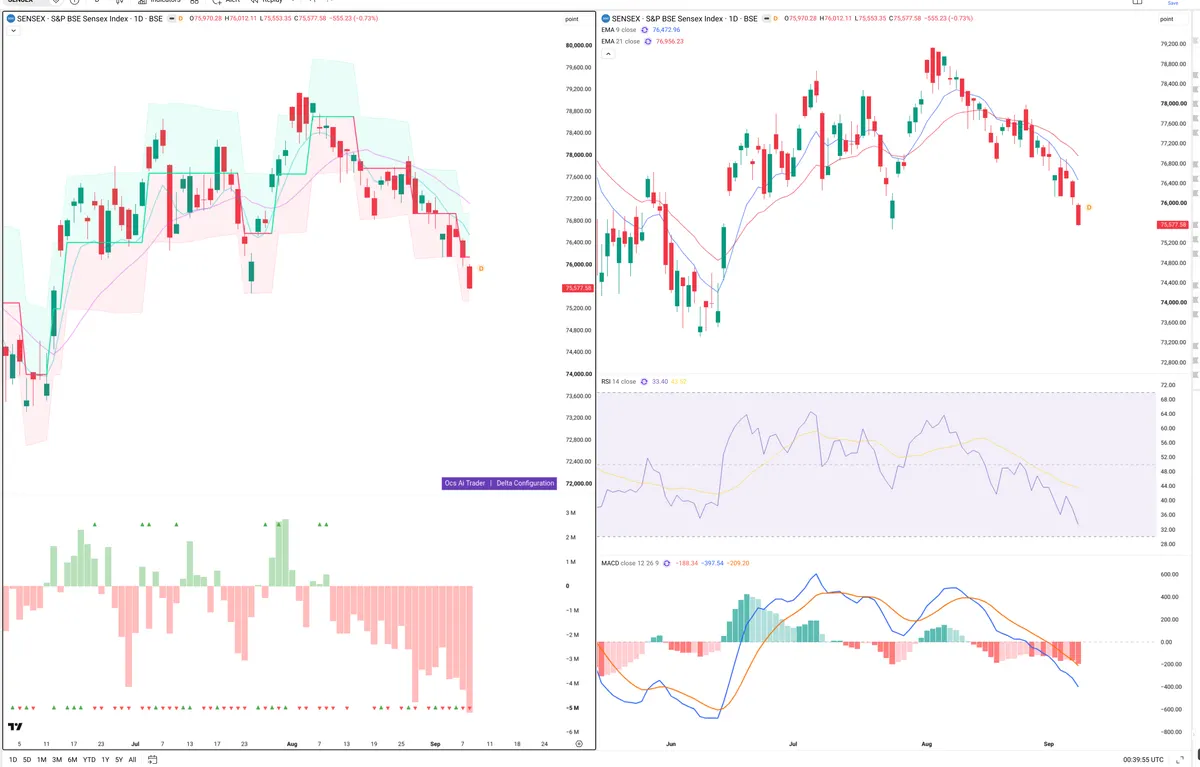
Task: Click SENSEX symbol logo in right chart
Action: pyautogui.click(x=606, y=19)
